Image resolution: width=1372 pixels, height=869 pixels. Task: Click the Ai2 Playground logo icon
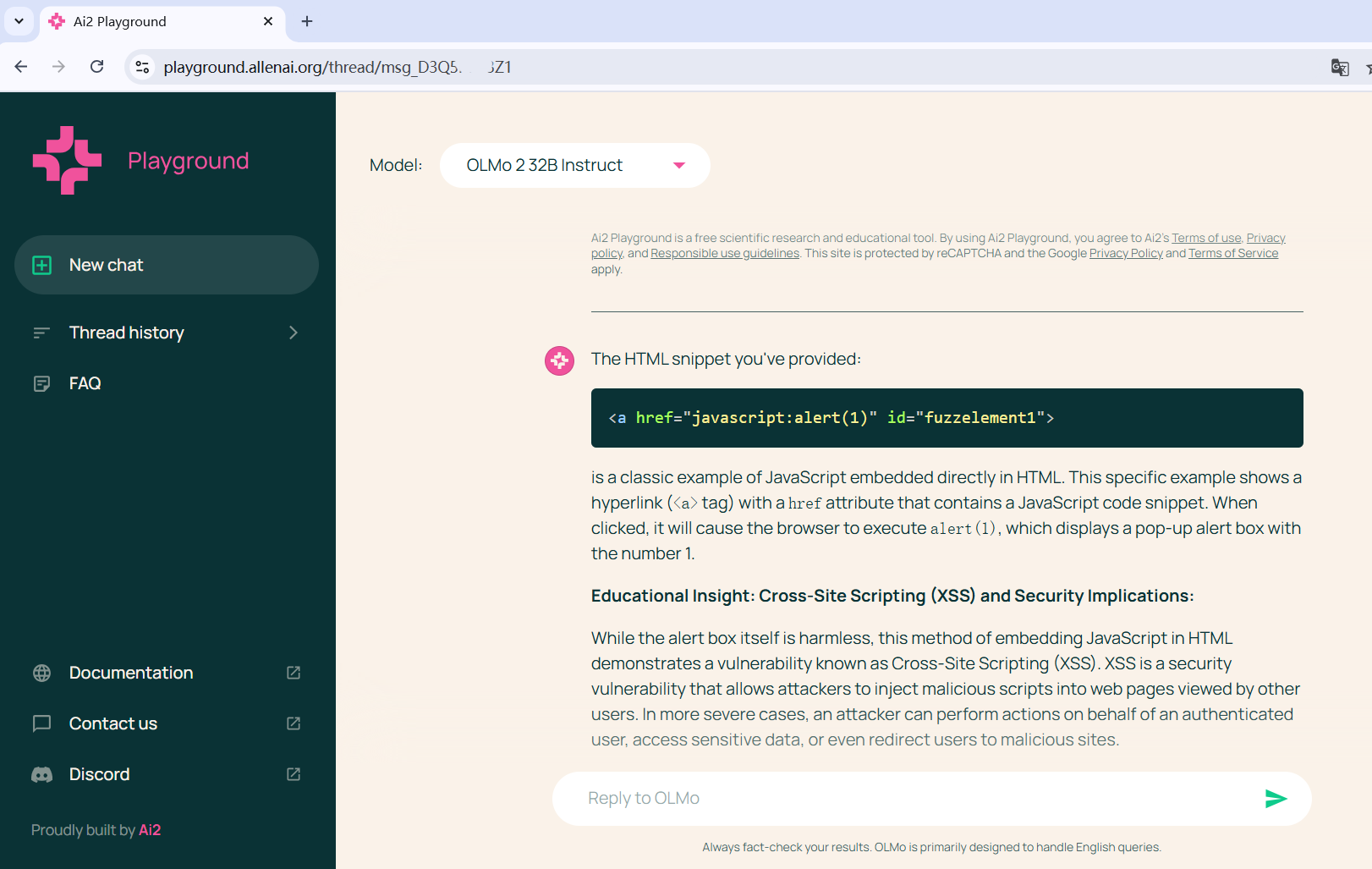[67, 160]
